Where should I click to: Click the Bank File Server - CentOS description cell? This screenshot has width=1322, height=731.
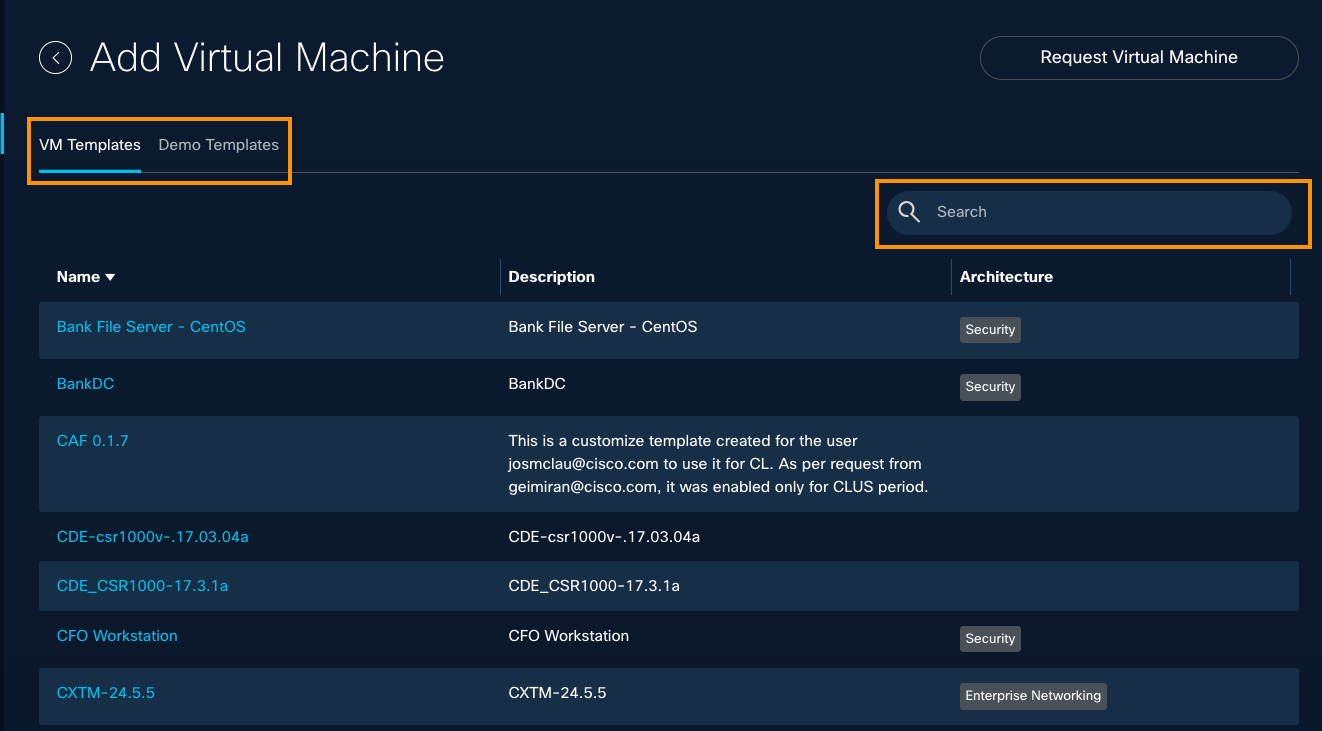coord(603,327)
